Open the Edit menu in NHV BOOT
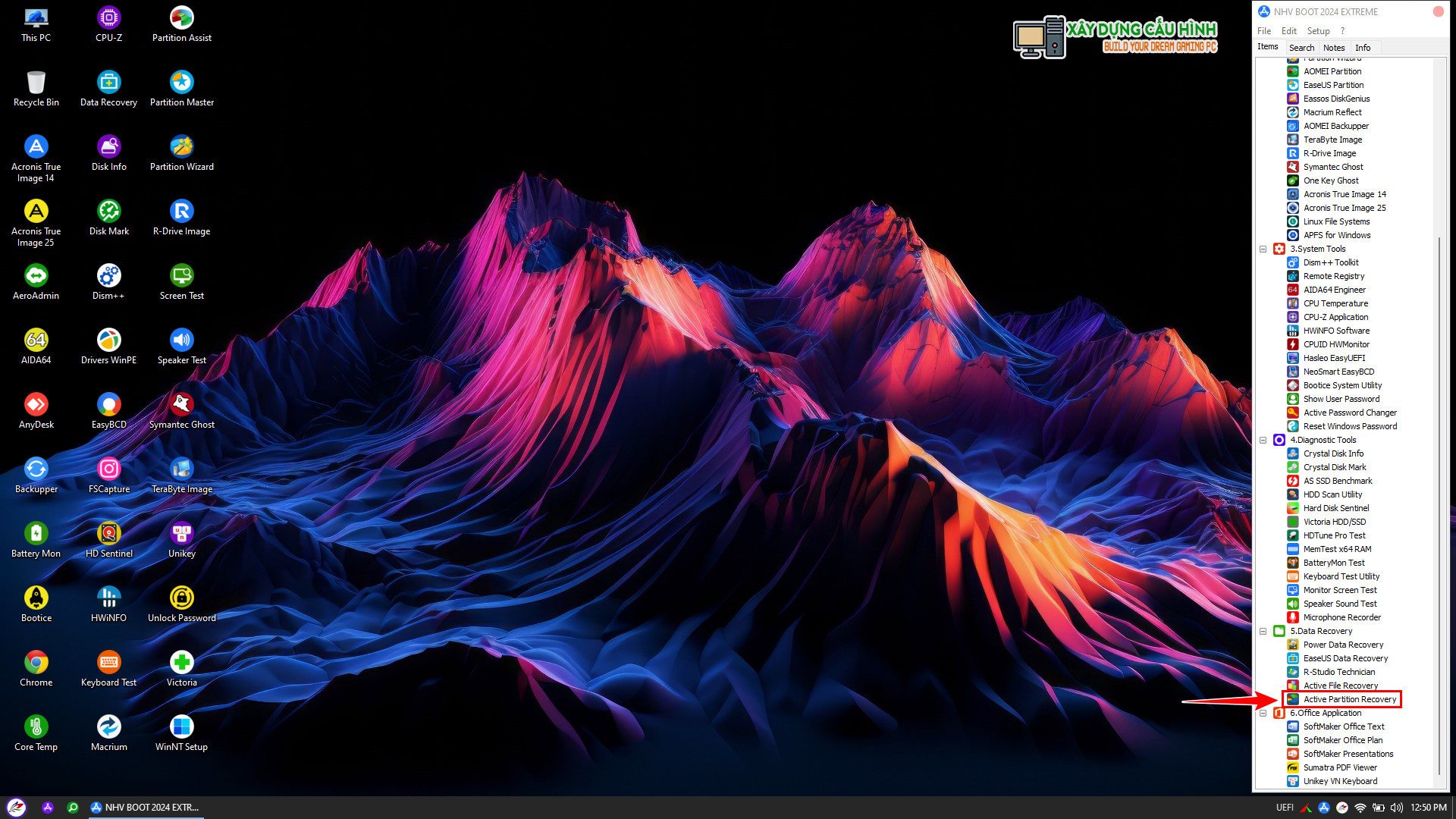Viewport: 1456px width, 819px height. pos(1288,31)
